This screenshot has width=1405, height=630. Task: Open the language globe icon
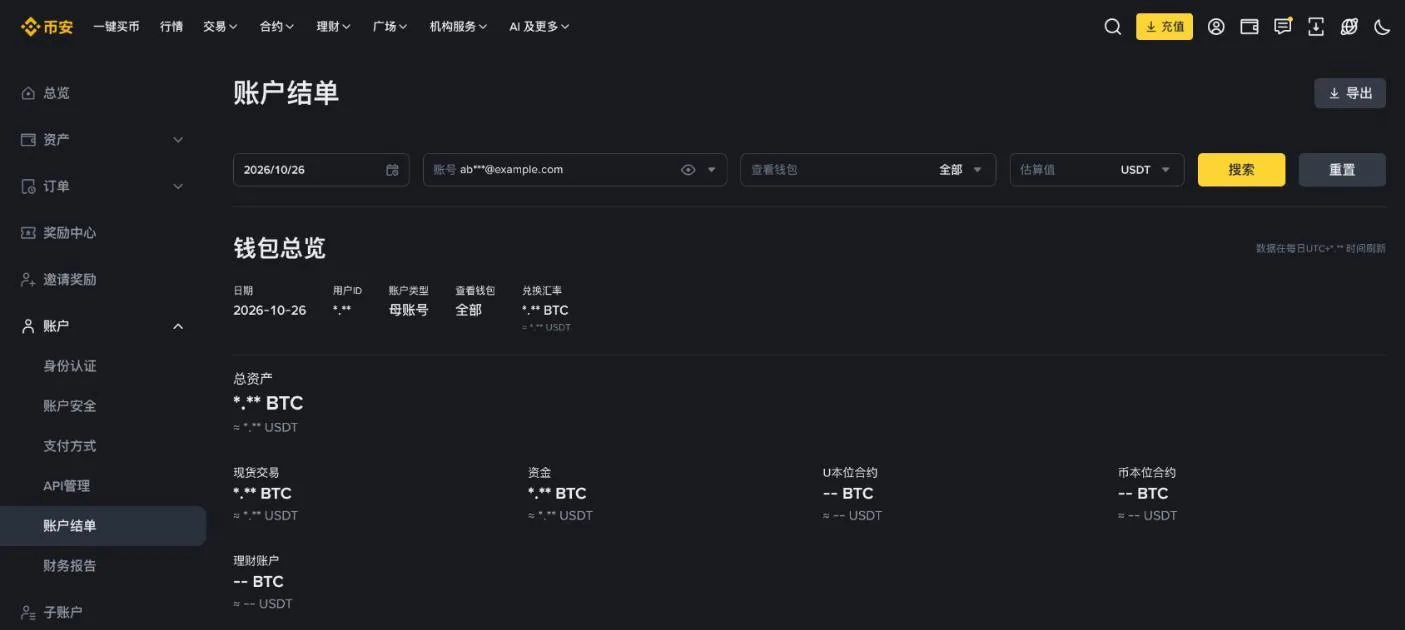pos(1349,27)
